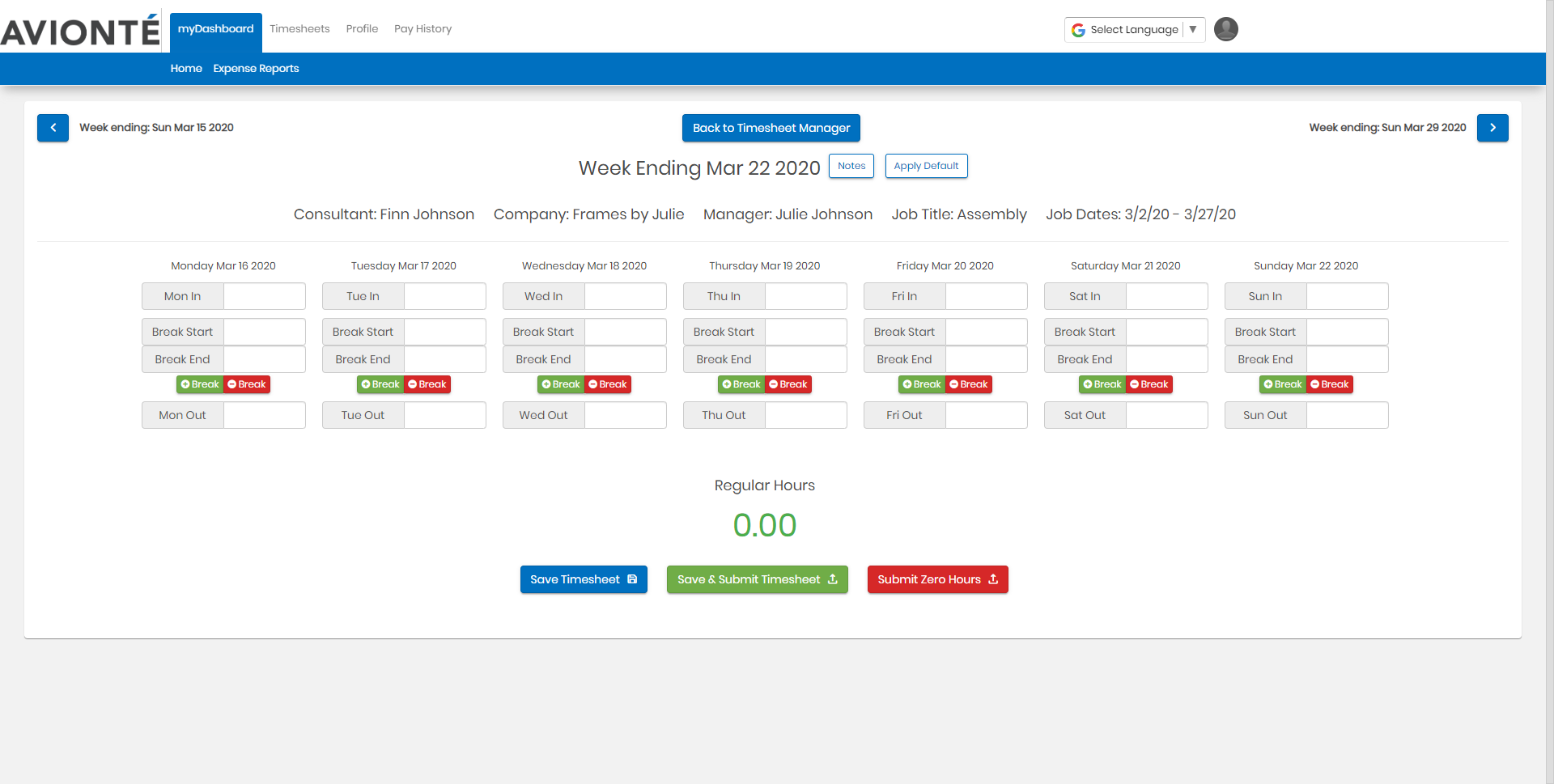
Task: Focus Thursday's Break Start field
Action: [806, 332]
